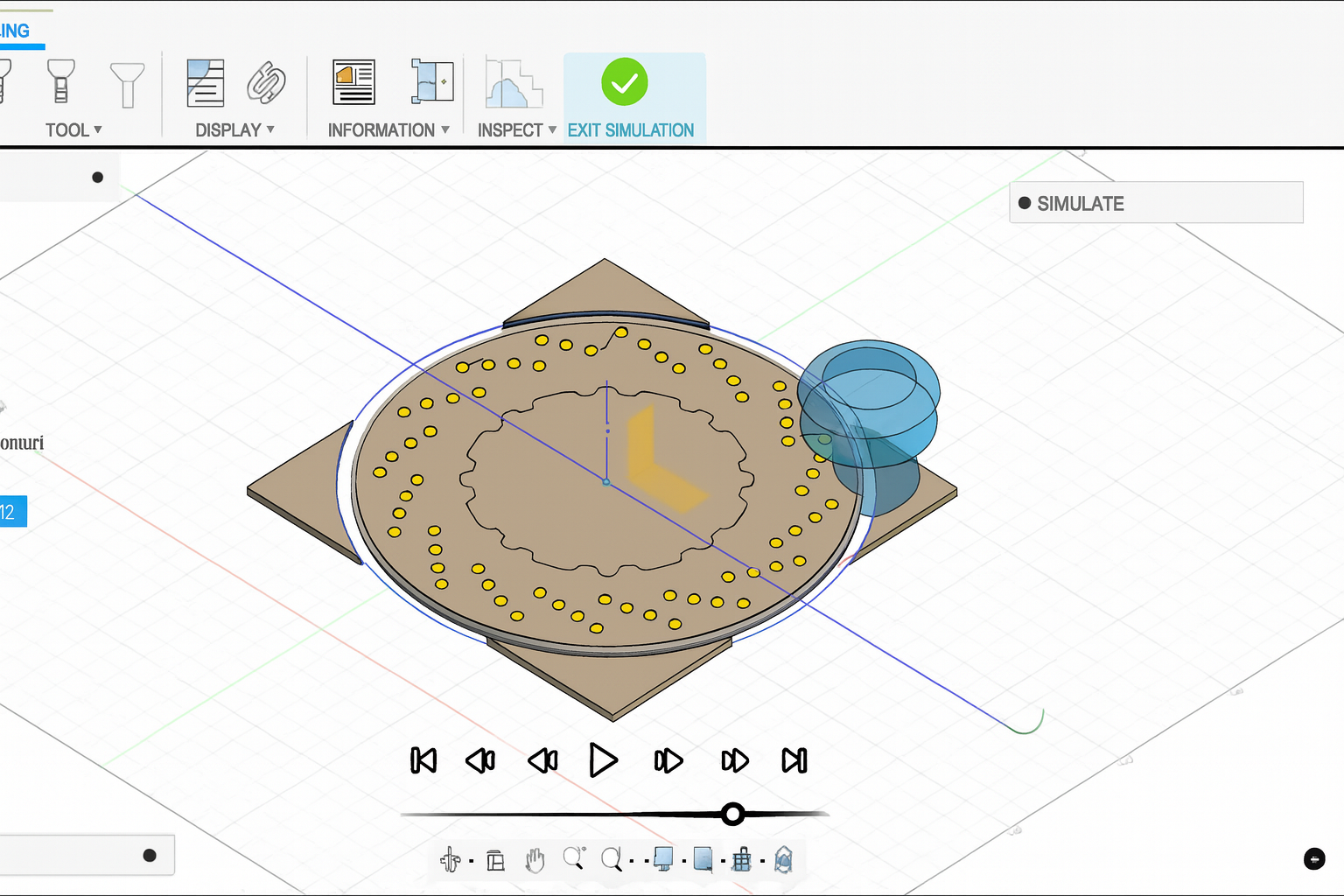Skip to the end of simulation
This screenshot has width=1344, height=896.
(794, 760)
